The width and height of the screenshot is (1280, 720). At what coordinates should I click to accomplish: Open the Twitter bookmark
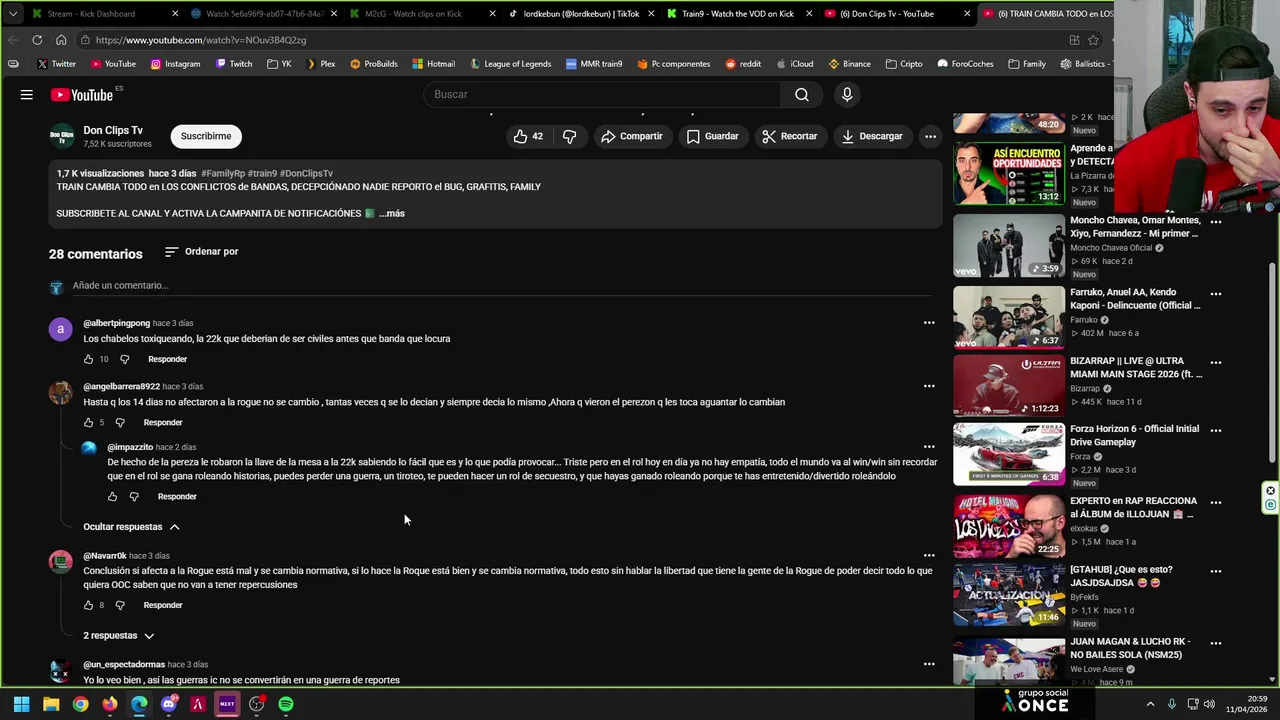[x=56, y=64]
